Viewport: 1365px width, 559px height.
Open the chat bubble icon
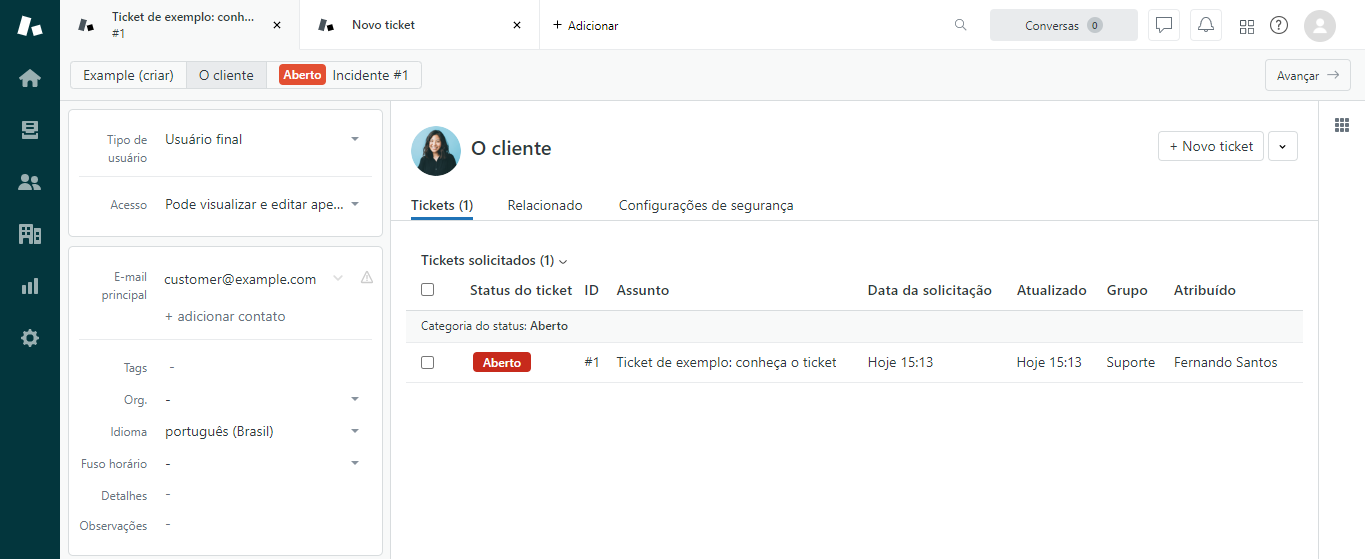pos(1163,25)
